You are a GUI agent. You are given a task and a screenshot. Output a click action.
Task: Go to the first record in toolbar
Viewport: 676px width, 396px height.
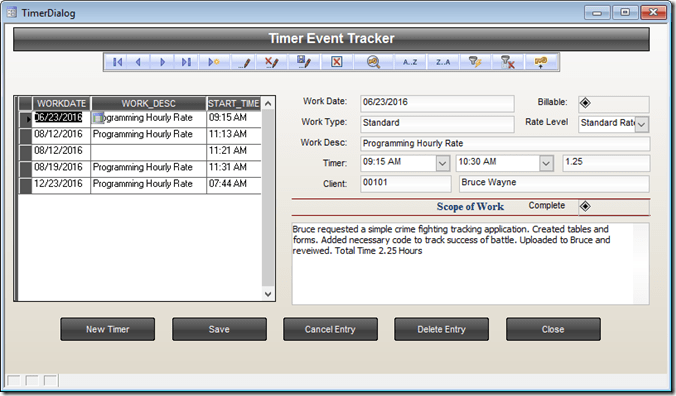(117, 62)
